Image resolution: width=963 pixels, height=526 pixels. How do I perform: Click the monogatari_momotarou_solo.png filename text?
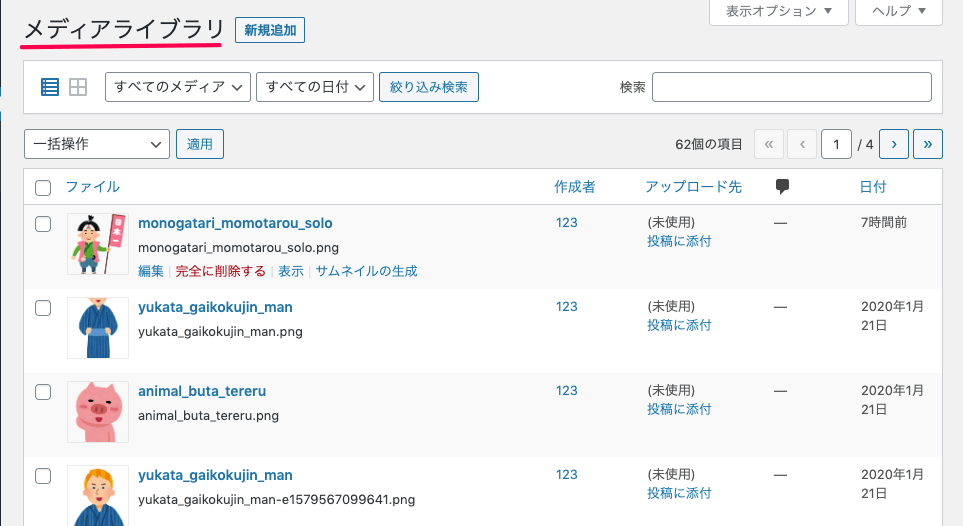point(238,248)
